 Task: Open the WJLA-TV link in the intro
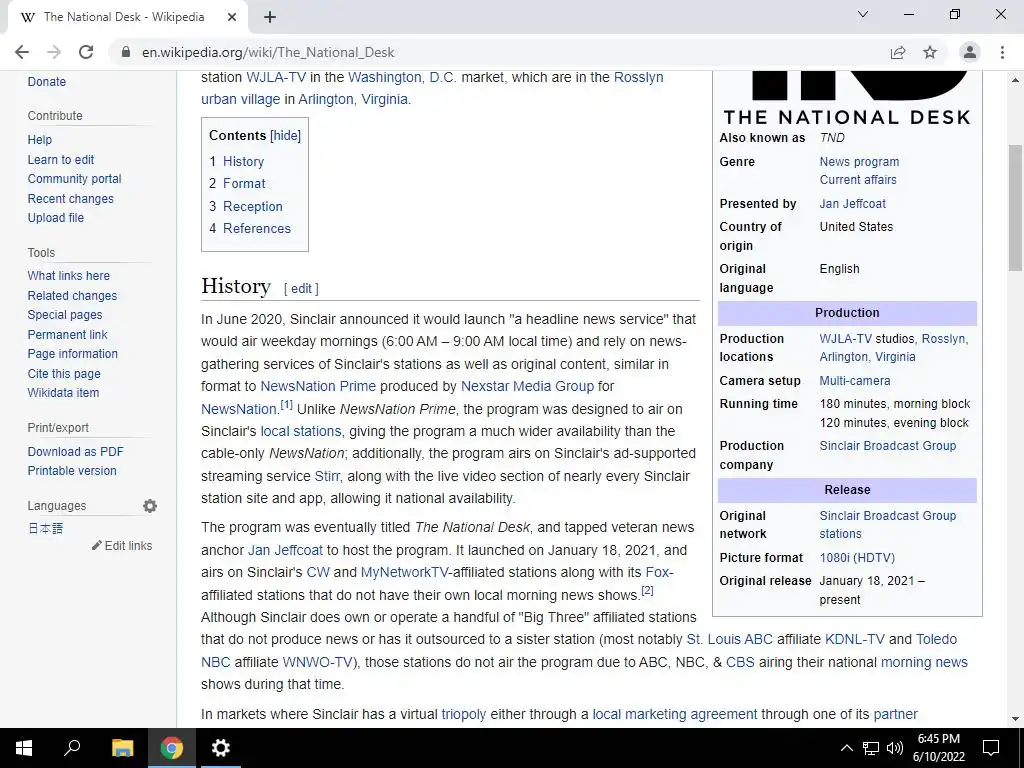[x=276, y=77]
